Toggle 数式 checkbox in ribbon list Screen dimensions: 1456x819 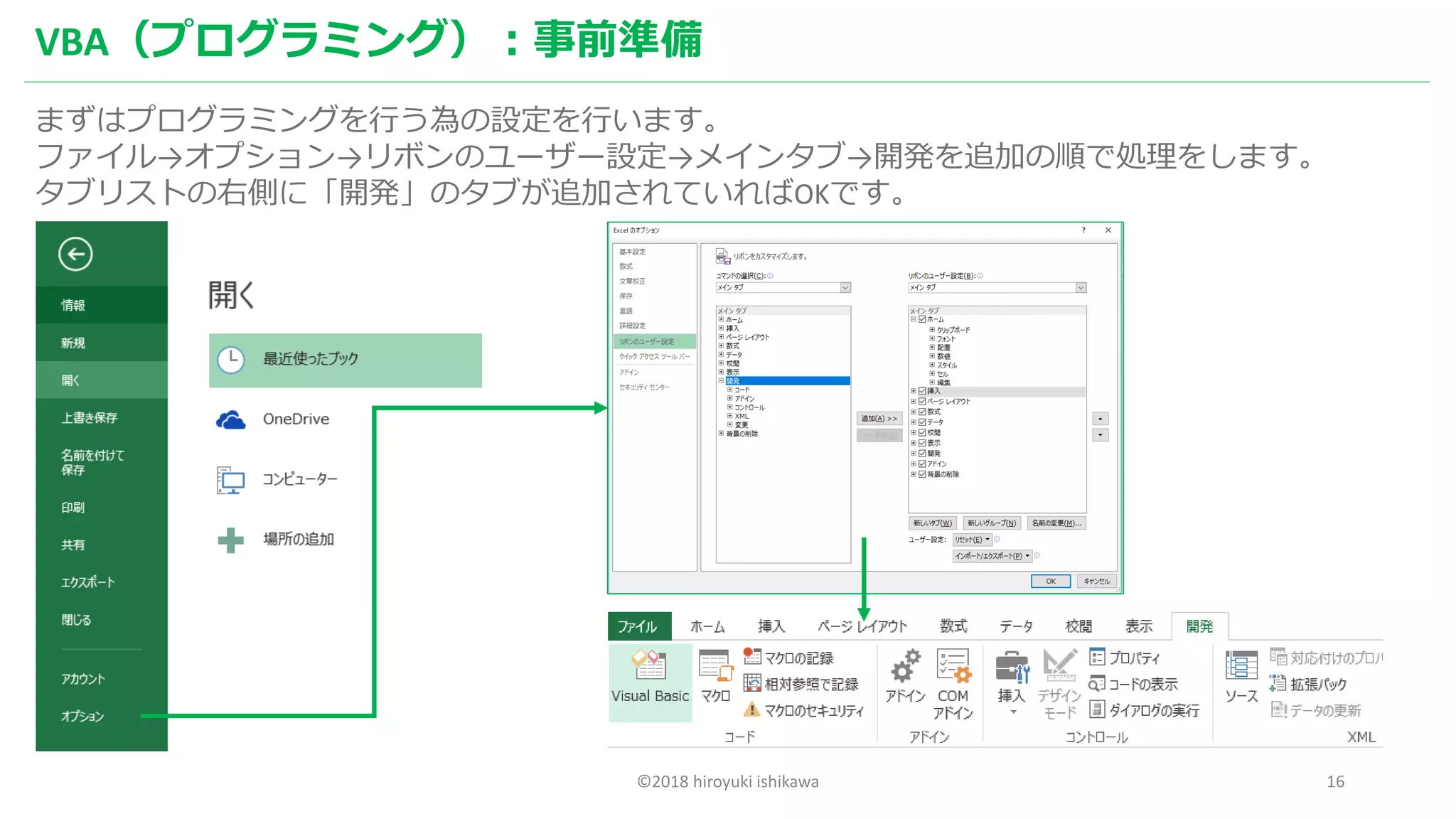pos(922,412)
